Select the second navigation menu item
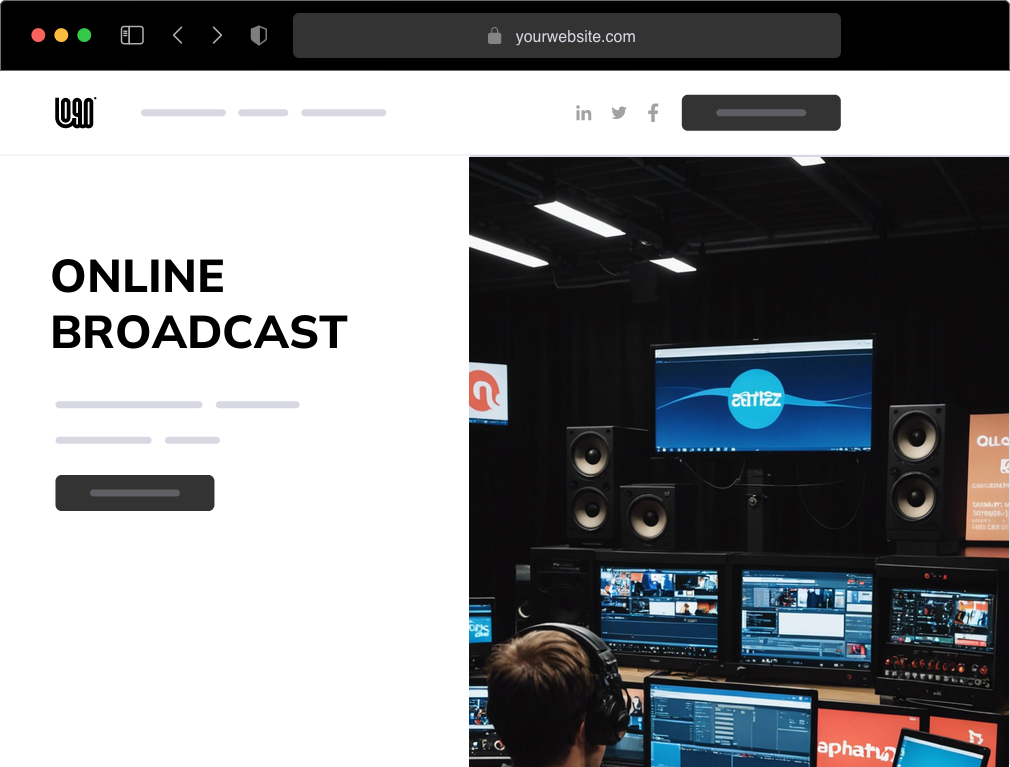This screenshot has height=767, width=1010. (262, 112)
